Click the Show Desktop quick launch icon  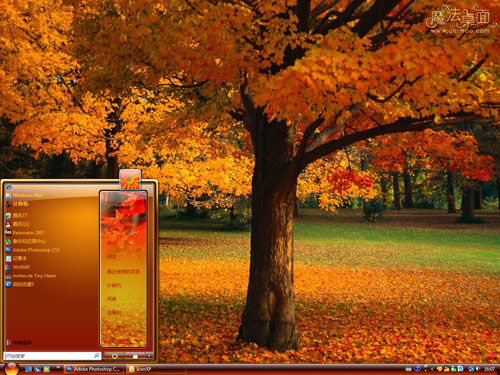[28, 369]
